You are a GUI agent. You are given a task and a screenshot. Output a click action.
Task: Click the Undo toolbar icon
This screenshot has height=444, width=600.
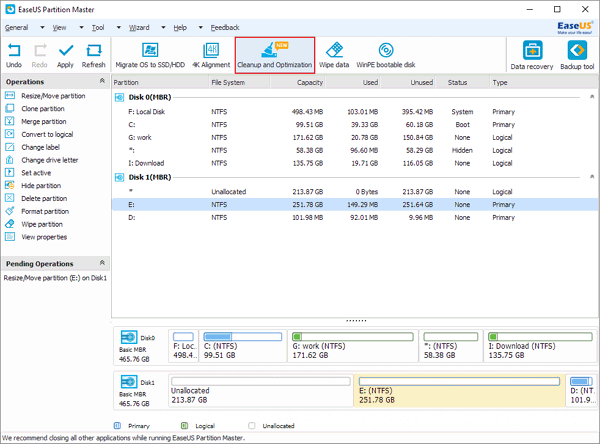pos(14,56)
